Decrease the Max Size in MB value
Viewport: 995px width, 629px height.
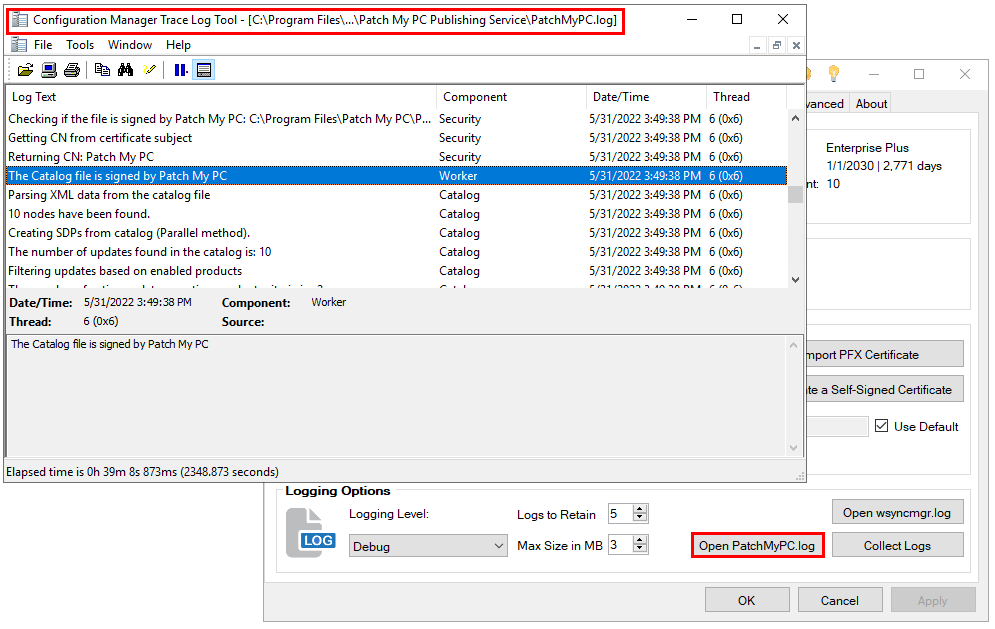640,548
